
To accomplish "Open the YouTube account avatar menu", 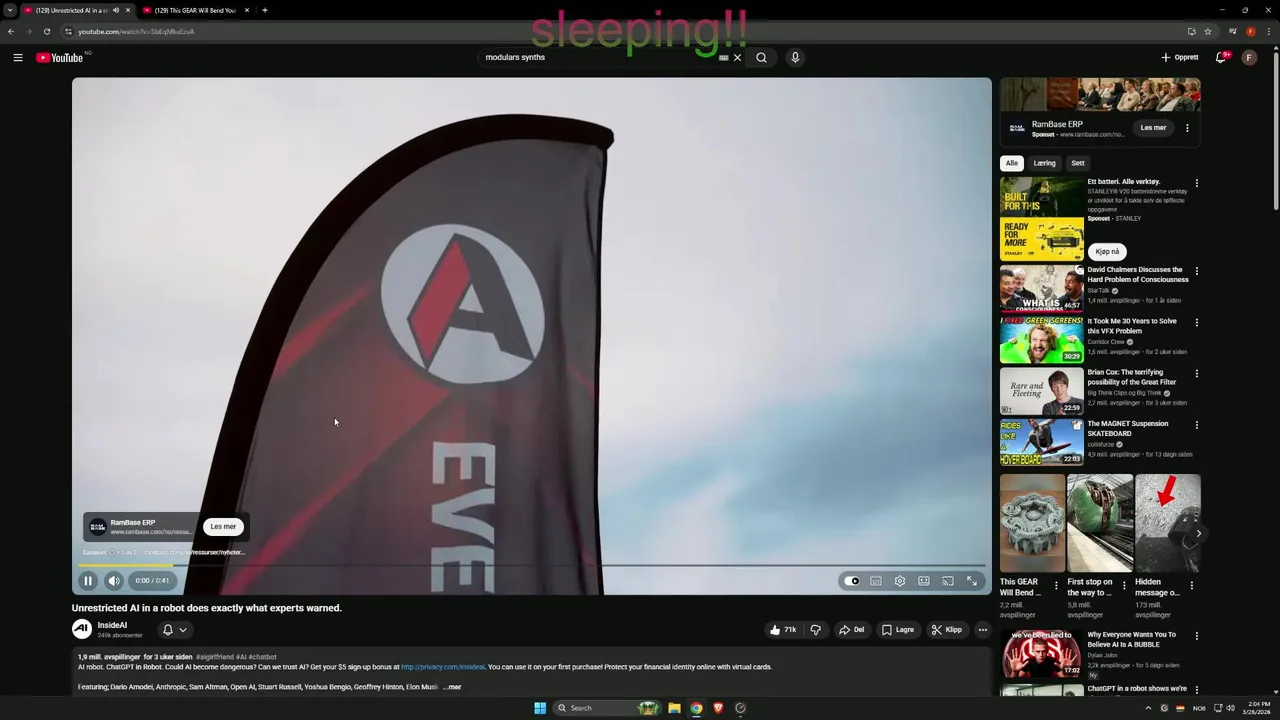I will [1249, 58].
